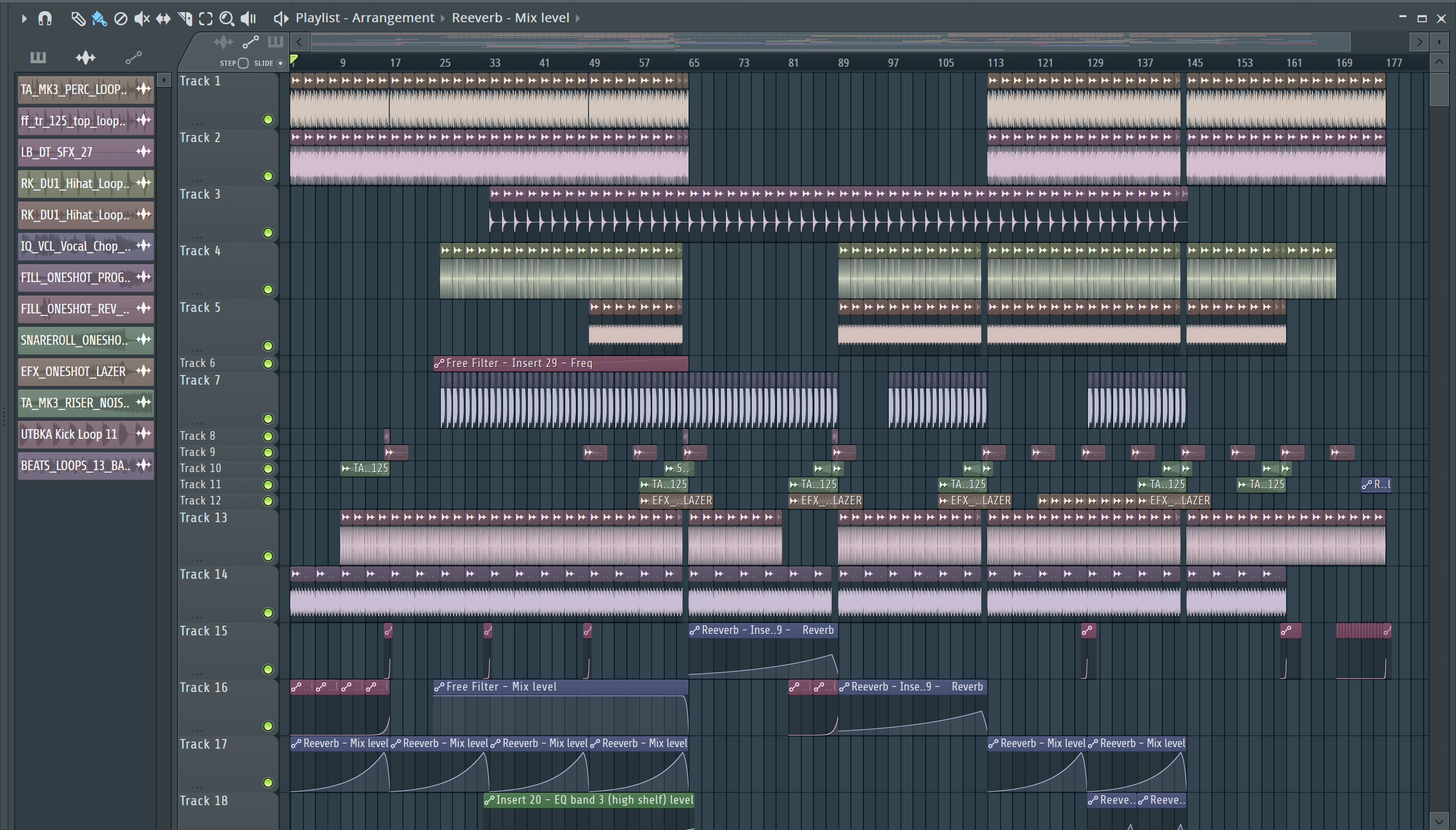Screen dimensions: 1456x830
Task: Click the vertical scroll down arrow
Action: pyautogui.click(x=1439, y=821)
